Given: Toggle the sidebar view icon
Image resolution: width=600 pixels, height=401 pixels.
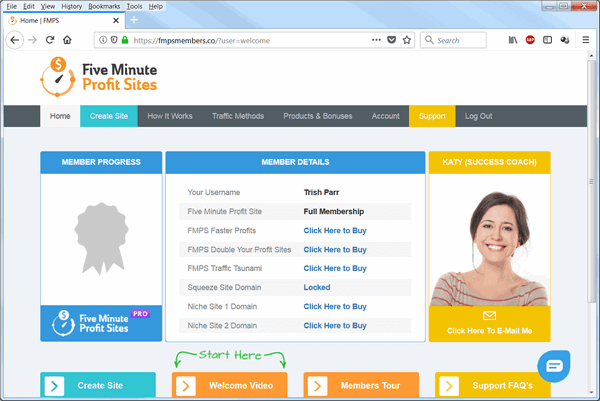Looking at the screenshot, I should tap(548, 40).
